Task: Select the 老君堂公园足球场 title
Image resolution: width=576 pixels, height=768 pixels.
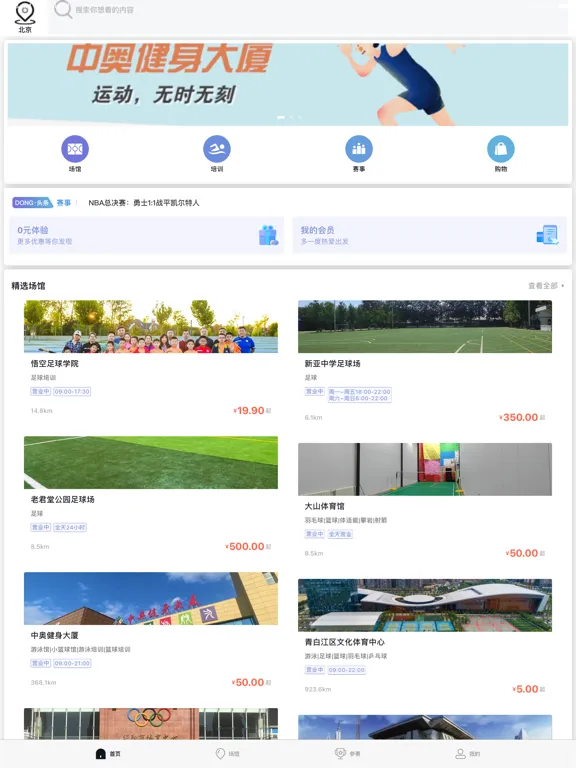Action: [63, 500]
